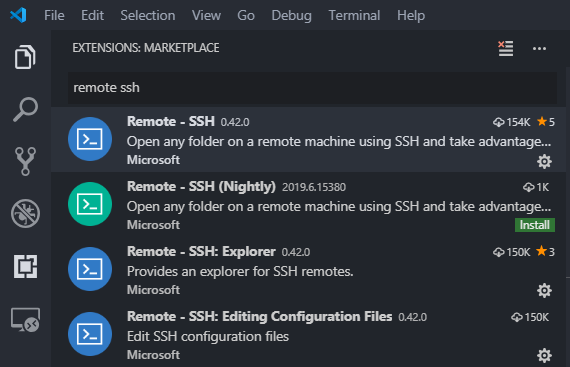
Task: Open the Extensions view in activity bar
Action: coord(25,266)
